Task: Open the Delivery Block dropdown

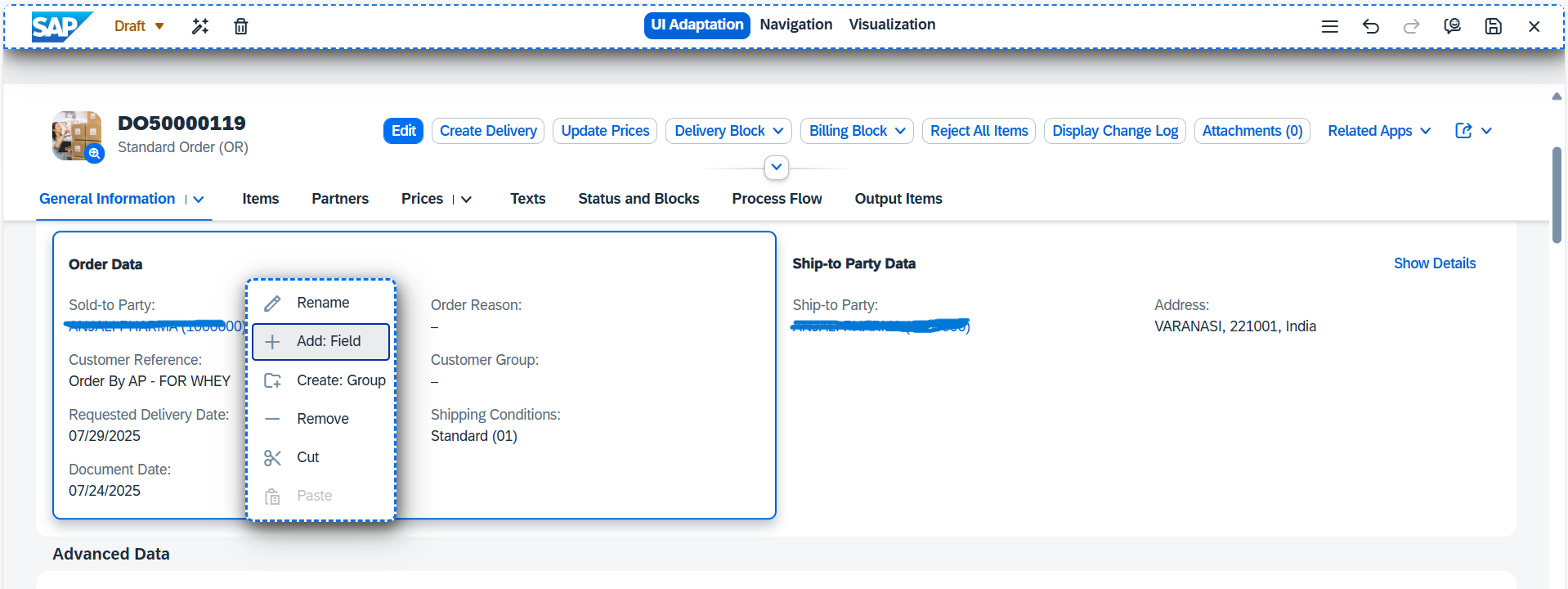Action: [728, 131]
